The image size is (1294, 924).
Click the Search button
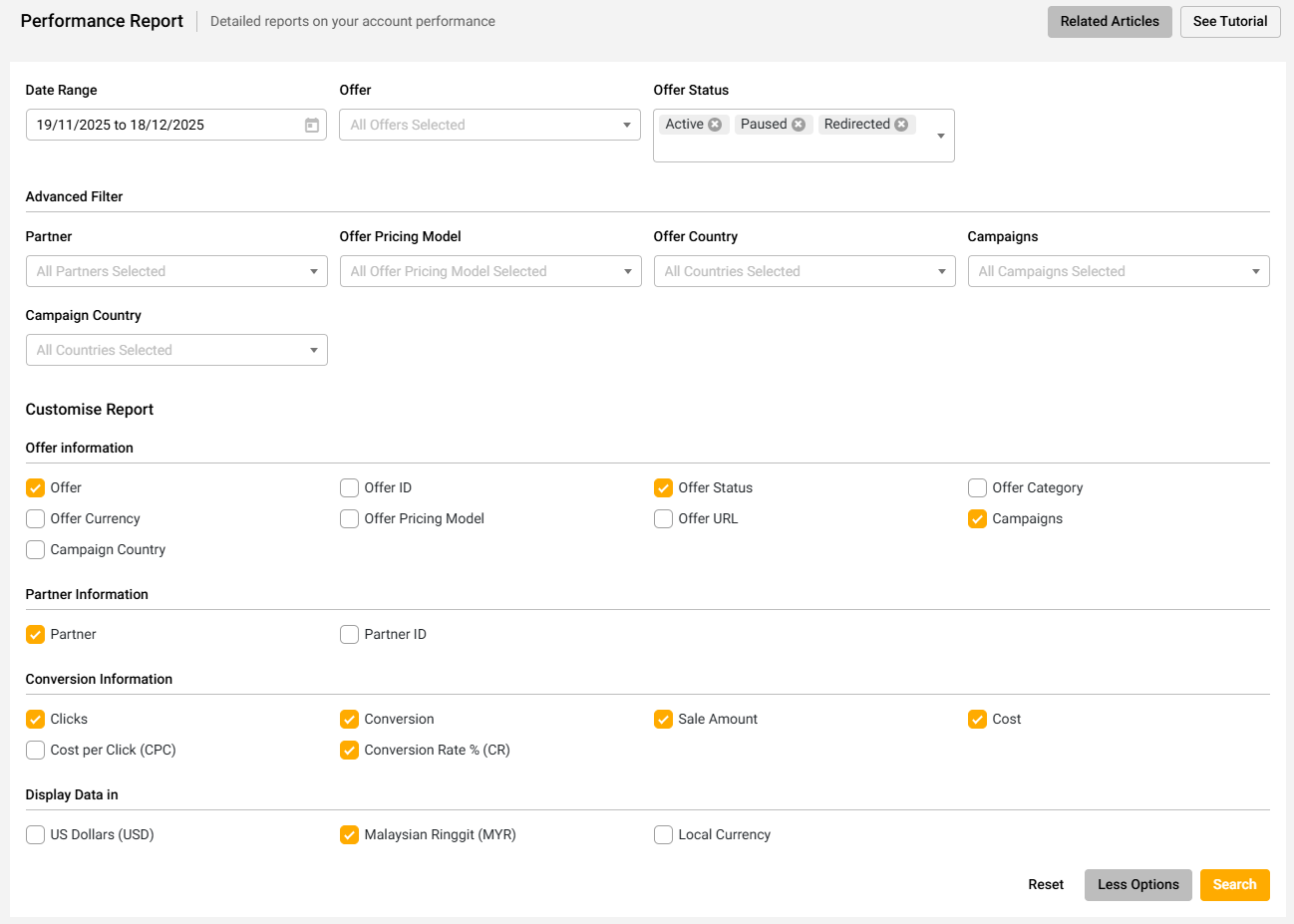tap(1234, 885)
